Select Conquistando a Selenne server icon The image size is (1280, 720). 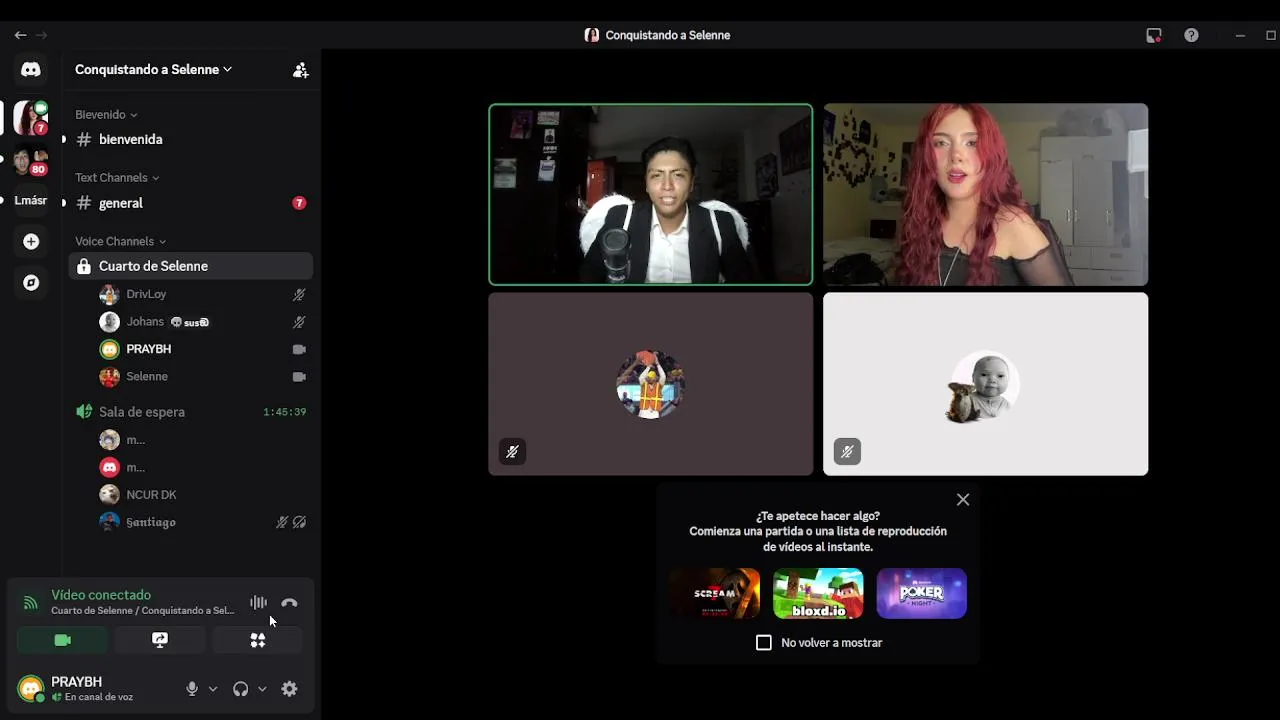(x=31, y=118)
